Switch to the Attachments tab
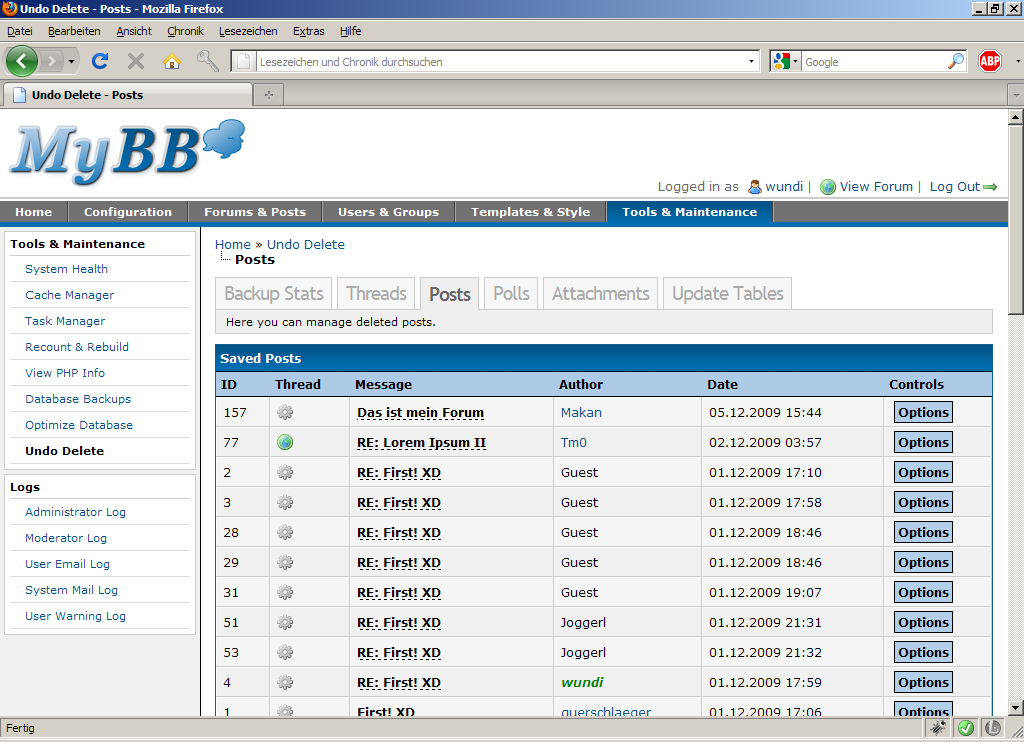Viewport: 1024px width, 742px height. pyautogui.click(x=600, y=293)
